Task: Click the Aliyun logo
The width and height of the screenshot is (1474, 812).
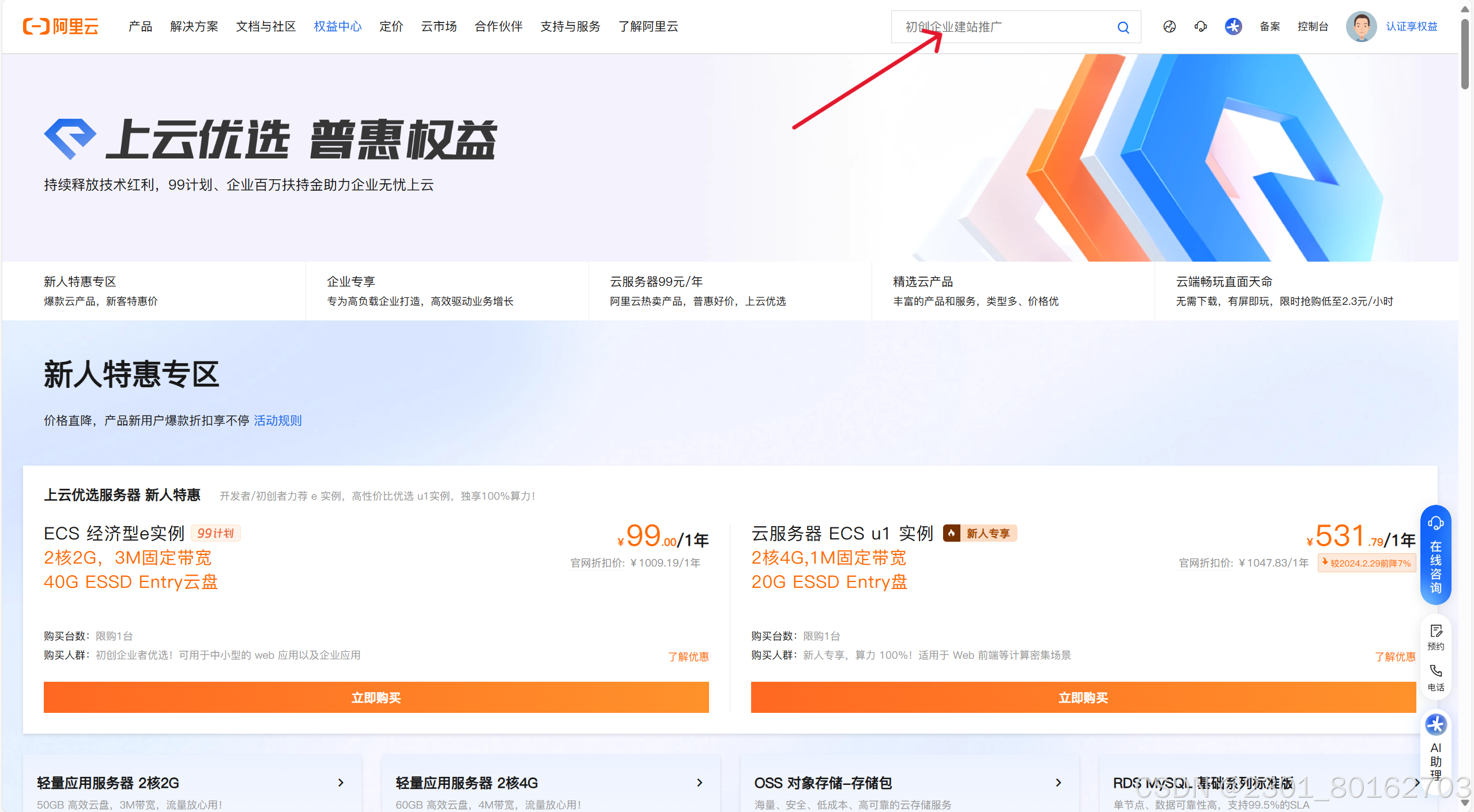Action: point(61,27)
